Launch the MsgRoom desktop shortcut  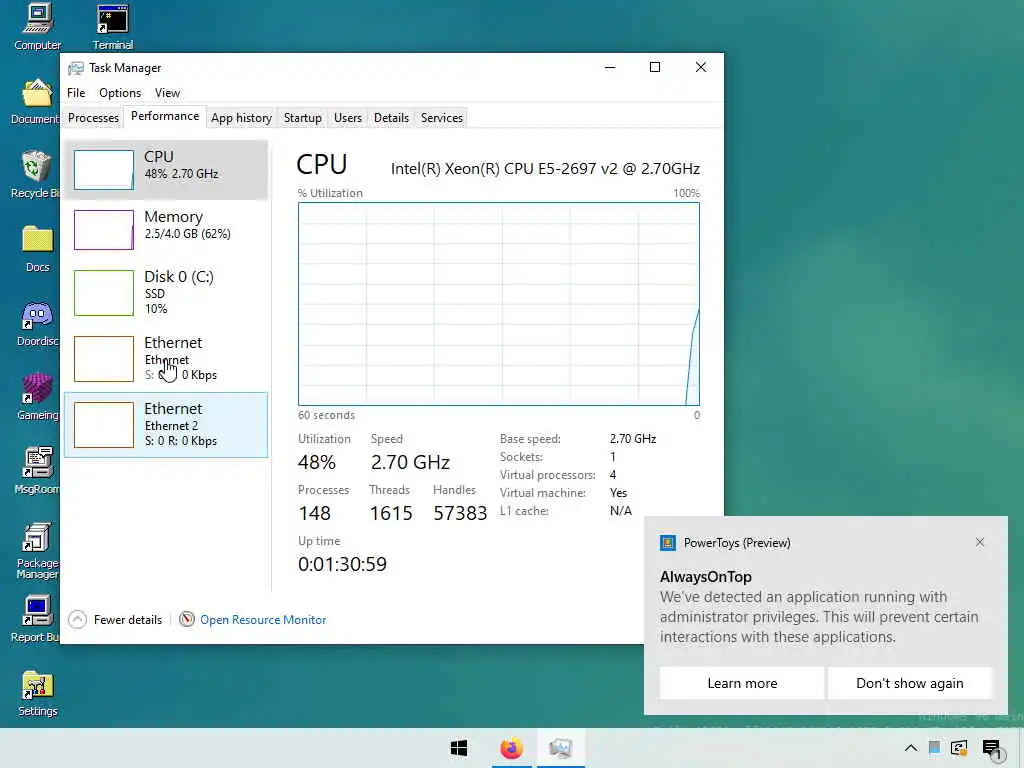tap(37, 470)
